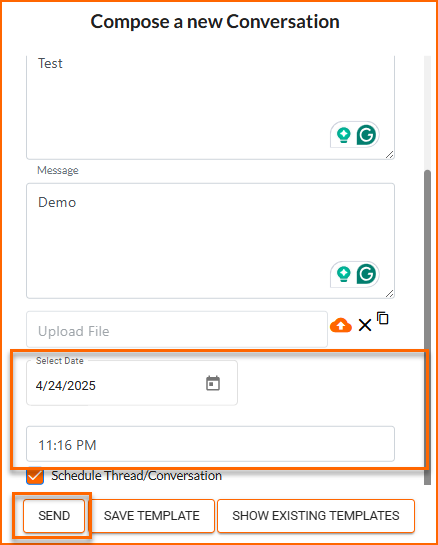Clear the uploaded file with X icon
The height and width of the screenshot is (545, 438).
tap(365, 326)
